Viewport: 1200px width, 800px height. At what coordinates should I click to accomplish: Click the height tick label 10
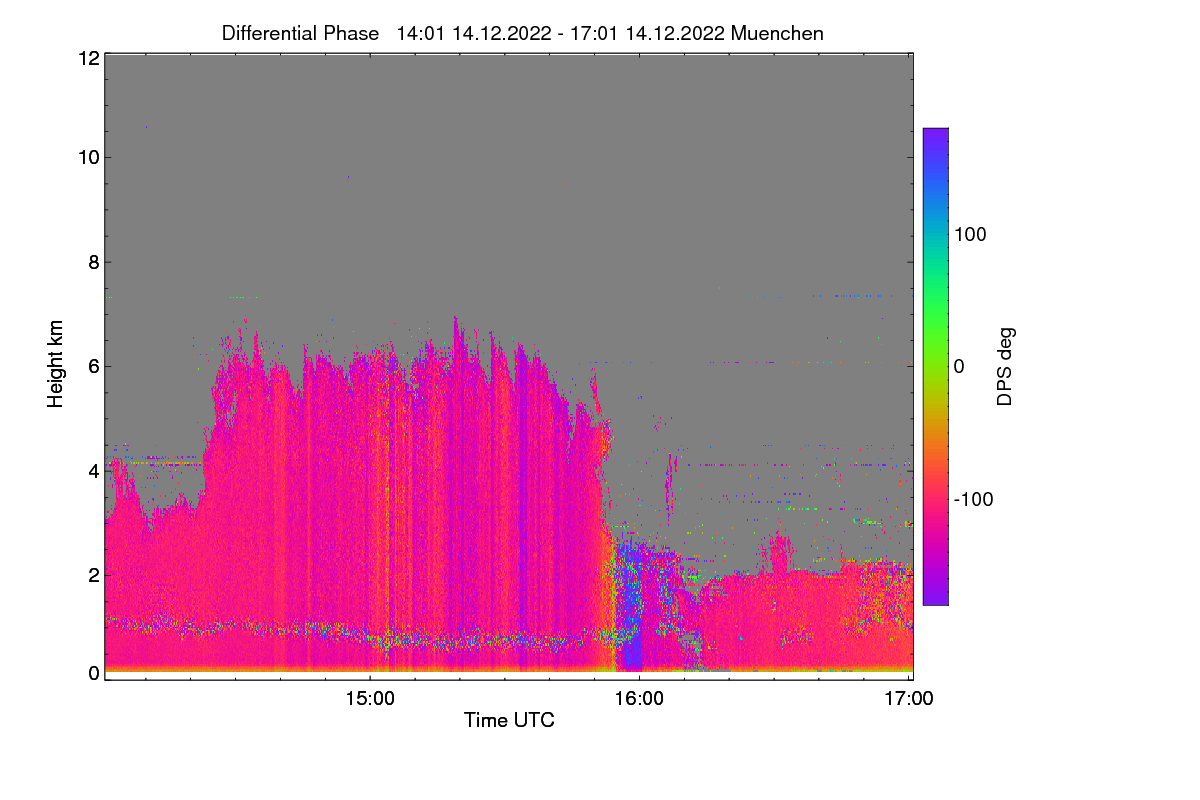click(88, 157)
